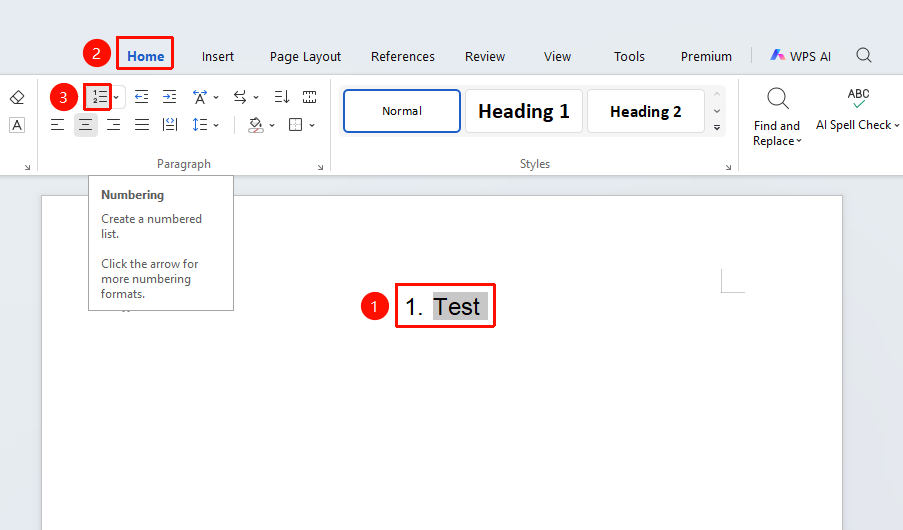903x530 pixels.
Task: Open Styles pane dialog launcher
Action: 729,167
